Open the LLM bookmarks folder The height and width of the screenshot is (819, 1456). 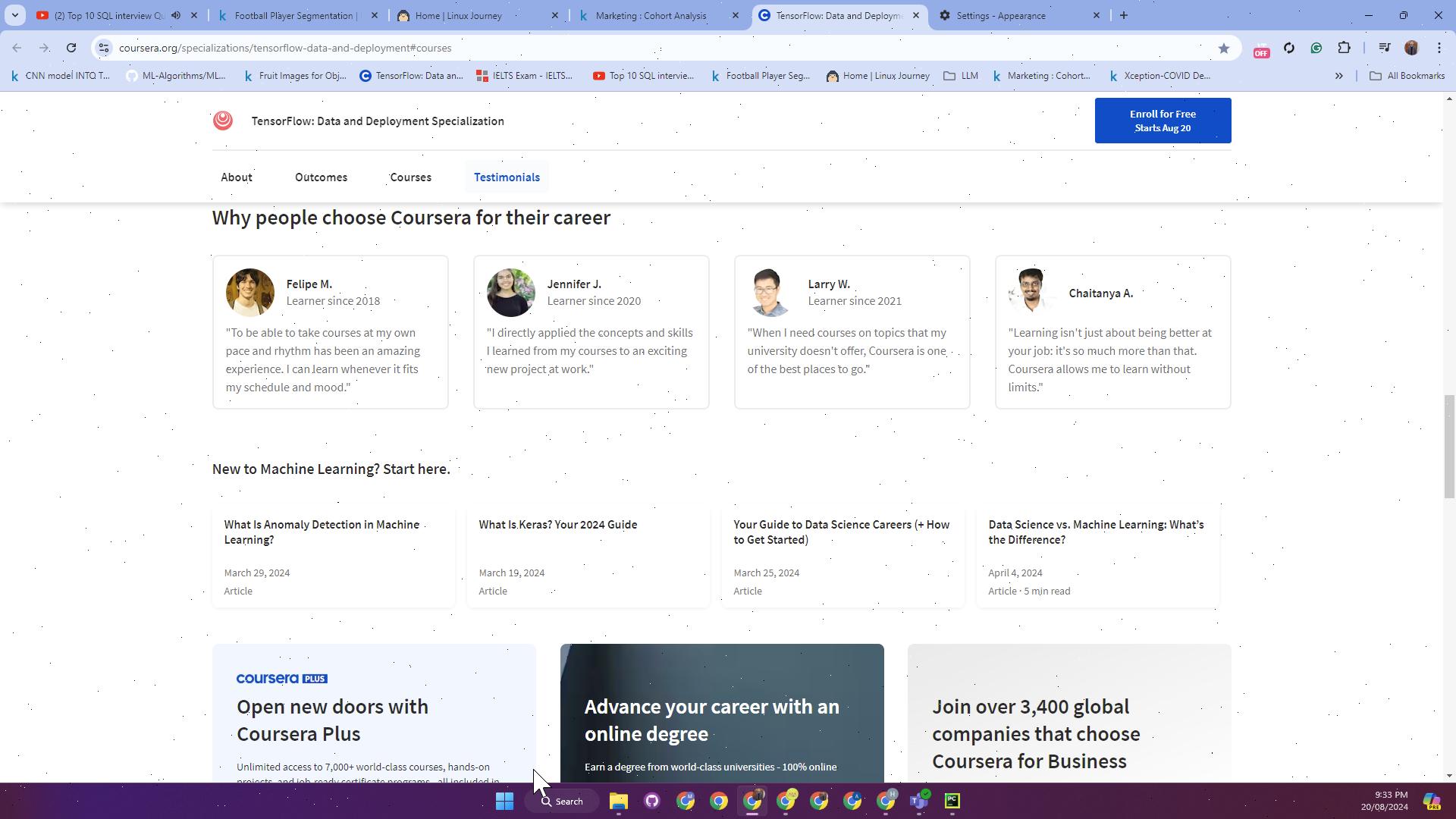tap(961, 76)
